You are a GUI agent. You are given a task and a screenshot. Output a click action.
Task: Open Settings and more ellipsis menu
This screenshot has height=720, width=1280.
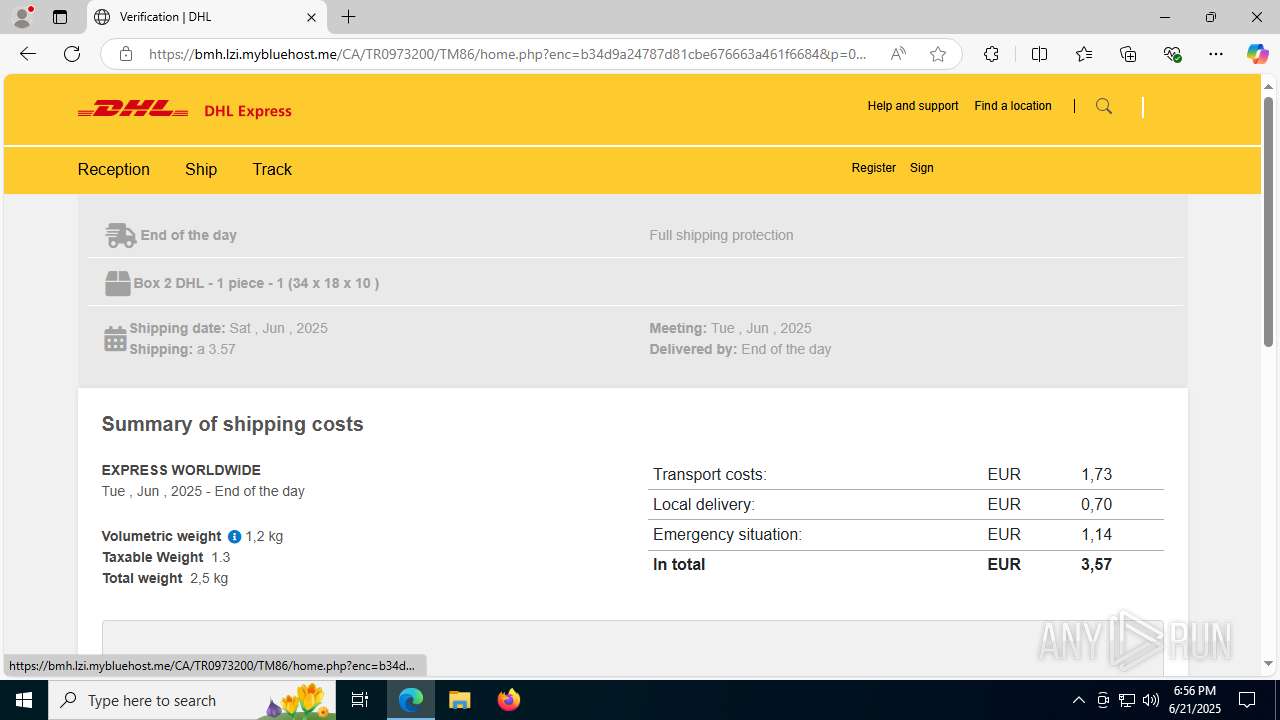[x=1216, y=54]
